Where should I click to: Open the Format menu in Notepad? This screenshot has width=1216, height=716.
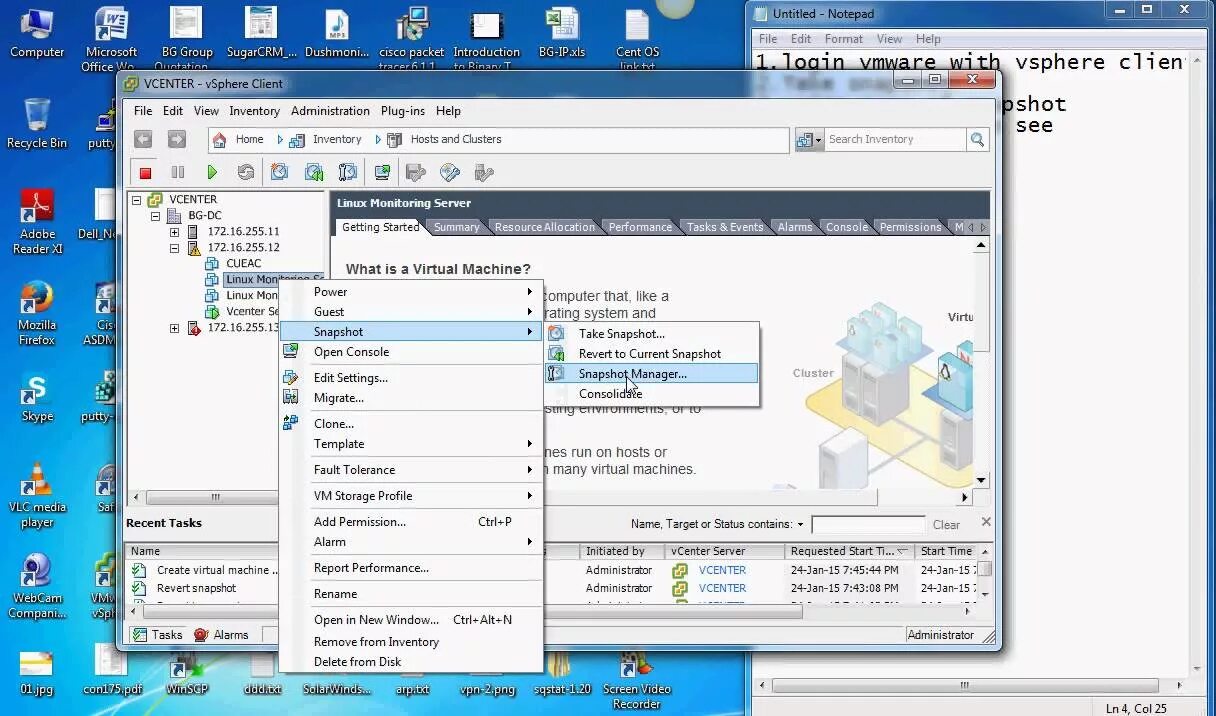click(x=843, y=39)
